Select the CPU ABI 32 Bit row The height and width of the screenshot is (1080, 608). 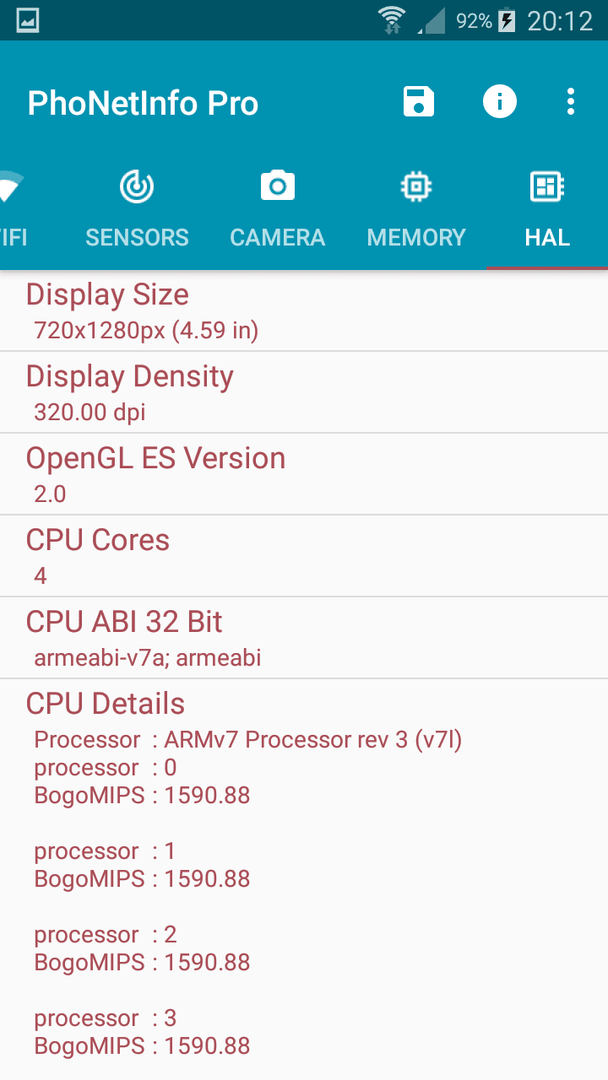(x=304, y=638)
